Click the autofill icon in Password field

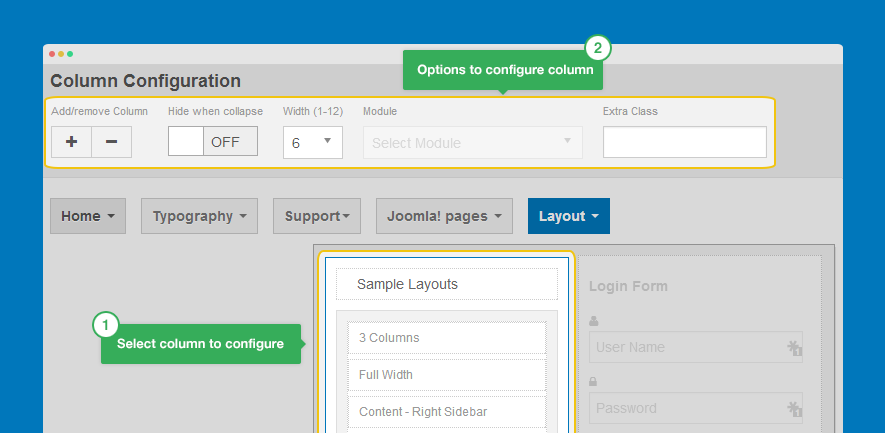point(795,408)
